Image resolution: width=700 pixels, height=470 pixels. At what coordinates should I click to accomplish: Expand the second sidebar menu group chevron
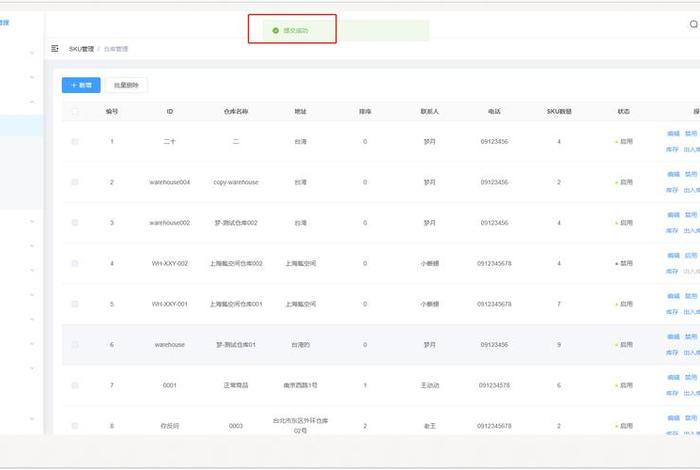pyautogui.click(x=32, y=77)
